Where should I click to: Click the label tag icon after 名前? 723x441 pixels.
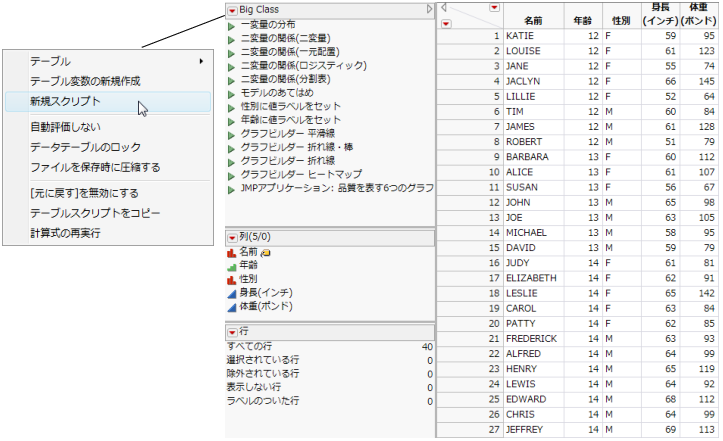coord(267,254)
